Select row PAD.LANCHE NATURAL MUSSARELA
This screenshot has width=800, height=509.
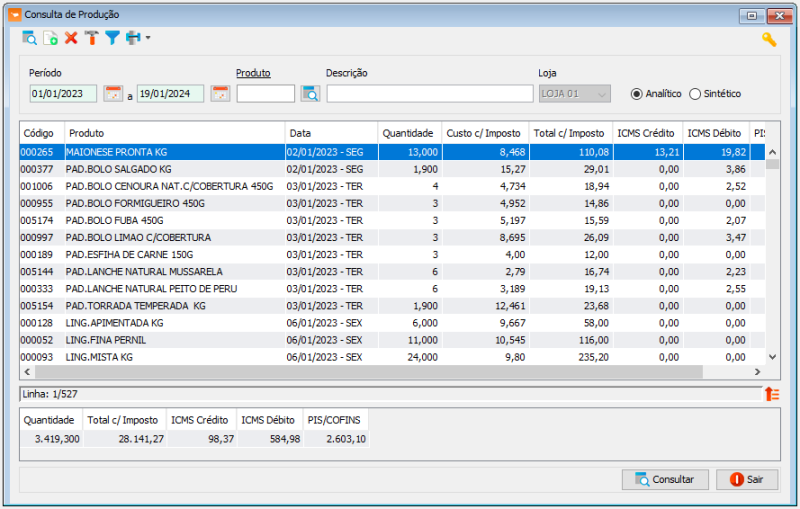(392, 272)
